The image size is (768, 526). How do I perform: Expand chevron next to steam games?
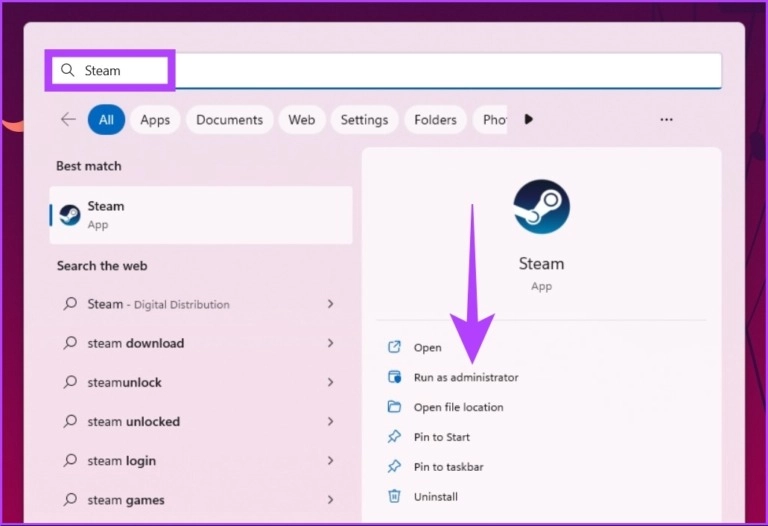click(x=331, y=500)
